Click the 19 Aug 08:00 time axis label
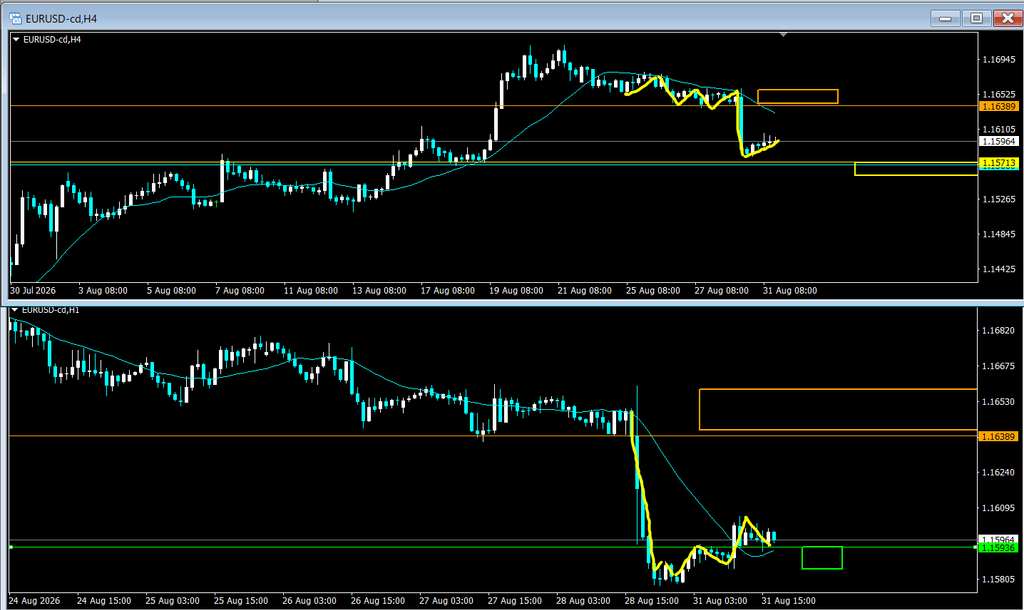 tap(516, 291)
